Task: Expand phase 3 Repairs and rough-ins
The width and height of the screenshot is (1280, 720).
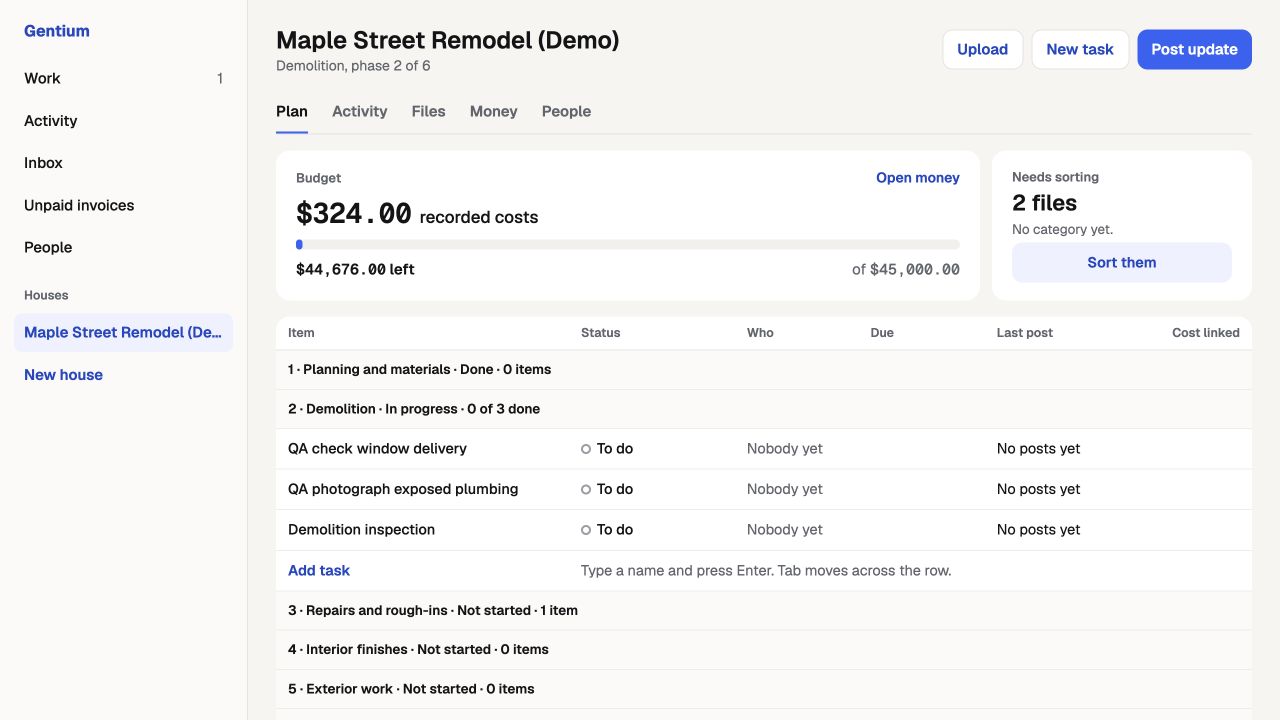Action: point(764,610)
